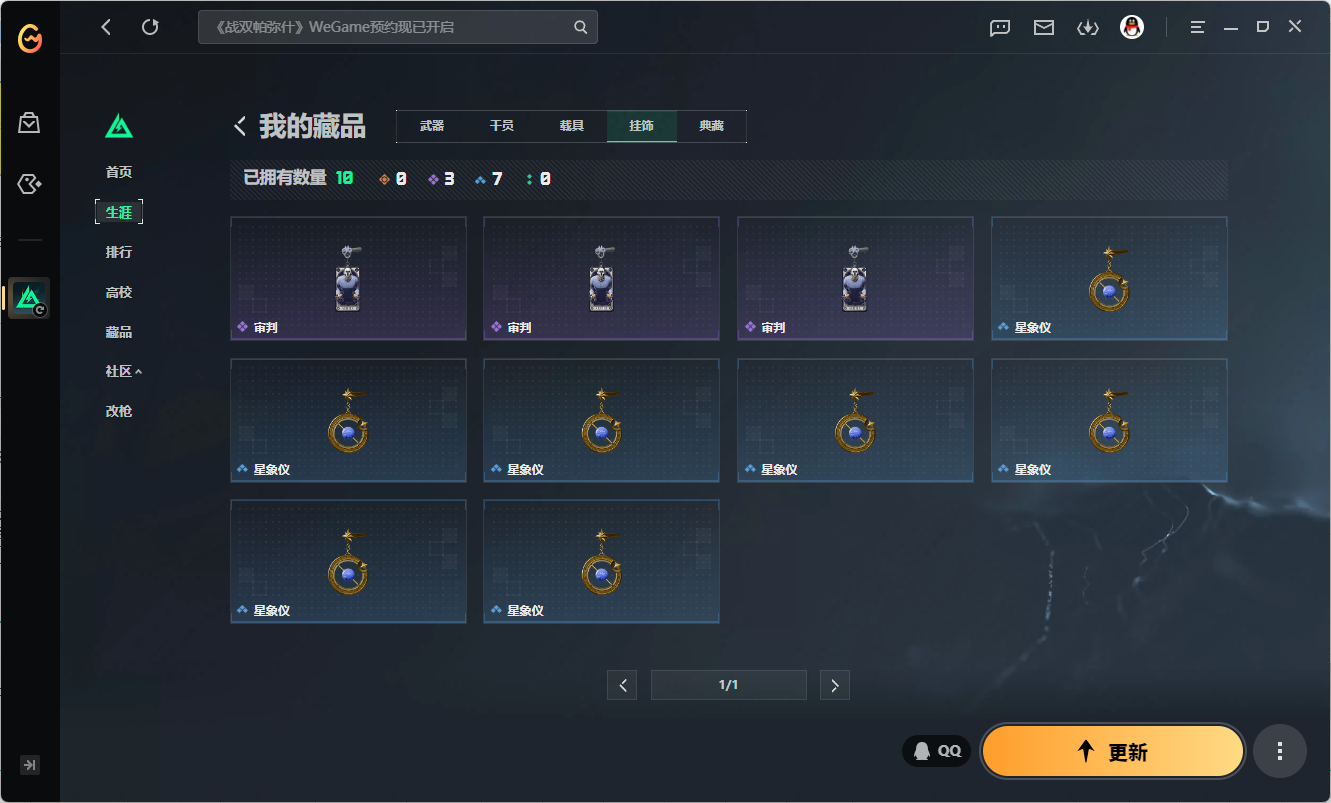Viewport: 1331px width, 803px height.
Task: Click the orange rarity icon in count bar
Action: (x=384, y=180)
